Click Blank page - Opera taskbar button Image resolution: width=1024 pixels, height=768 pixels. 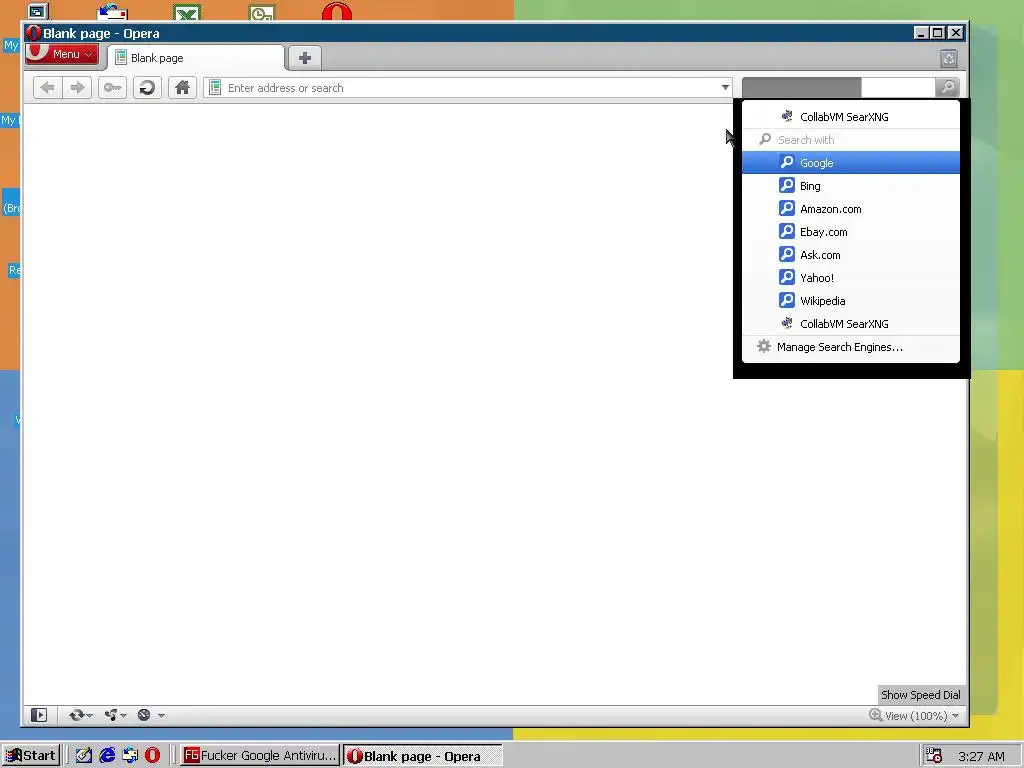(423, 756)
